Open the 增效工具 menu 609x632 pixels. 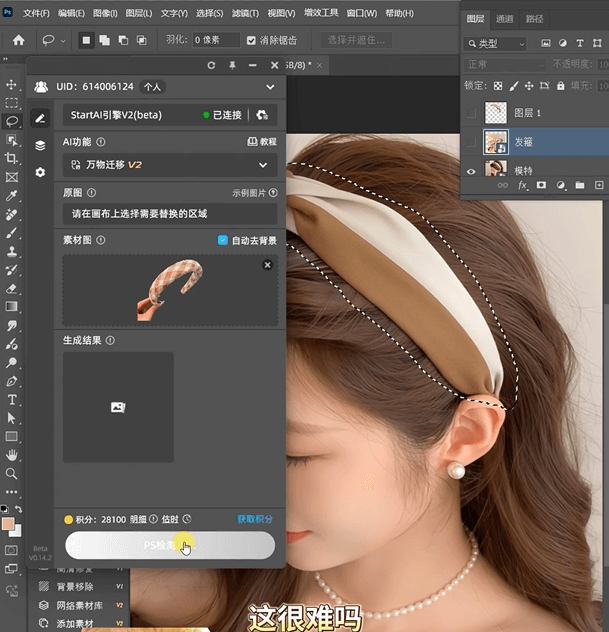(321, 13)
